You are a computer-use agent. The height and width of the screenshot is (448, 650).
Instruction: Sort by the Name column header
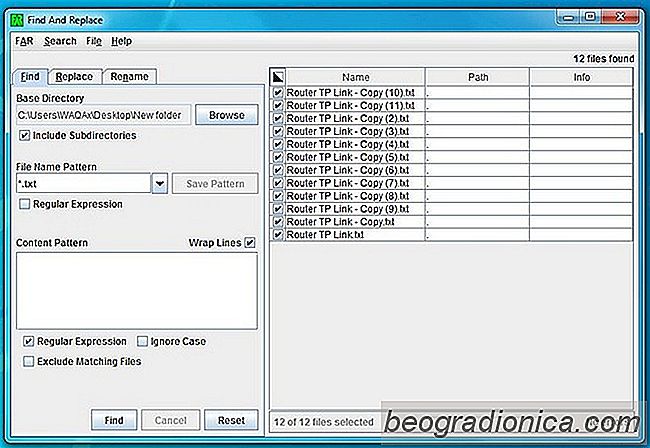point(356,77)
